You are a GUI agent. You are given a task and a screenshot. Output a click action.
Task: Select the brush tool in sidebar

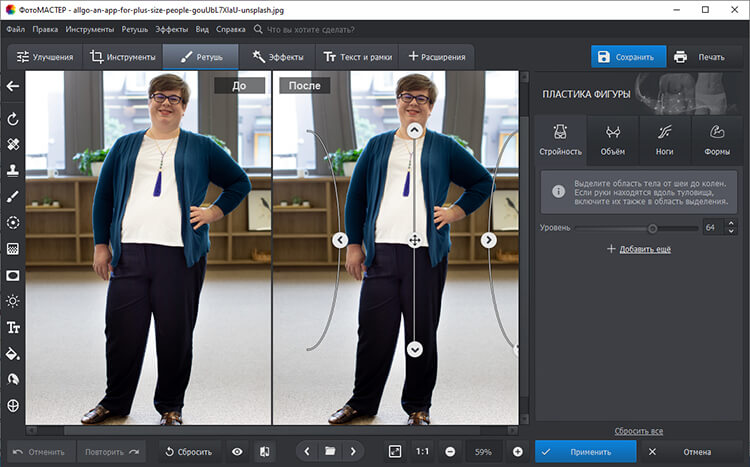pos(13,196)
